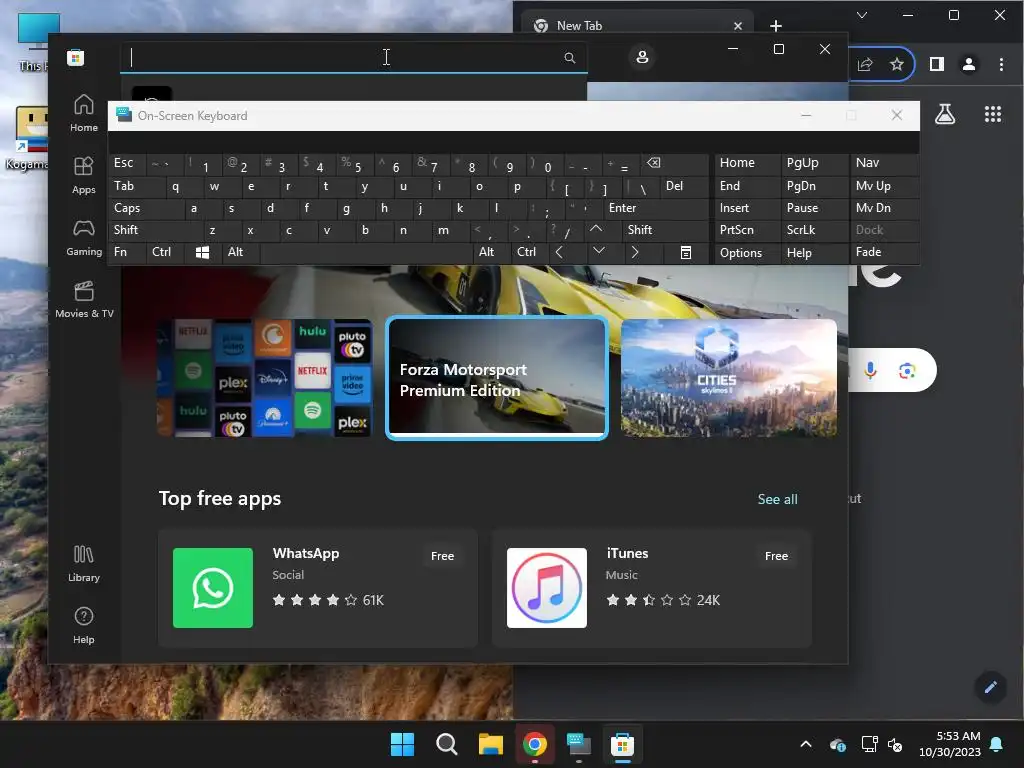
Task: Click the Esc key on keyboard
Action: tap(127, 163)
